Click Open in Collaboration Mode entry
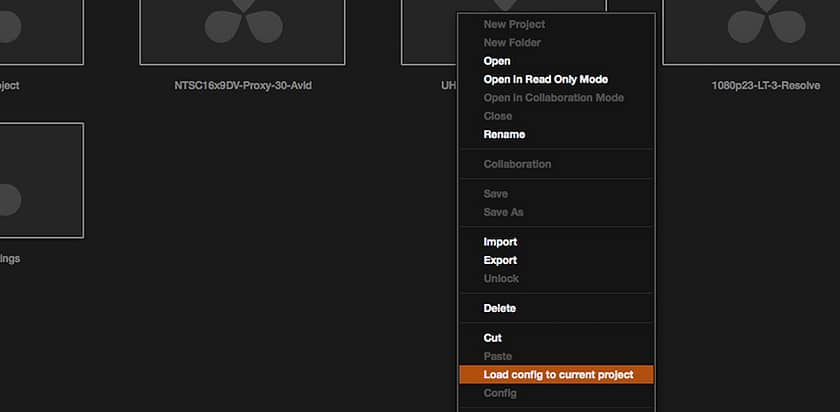Image resolution: width=840 pixels, height=412 pixels. pyautogui.click(x=556, y=98)
